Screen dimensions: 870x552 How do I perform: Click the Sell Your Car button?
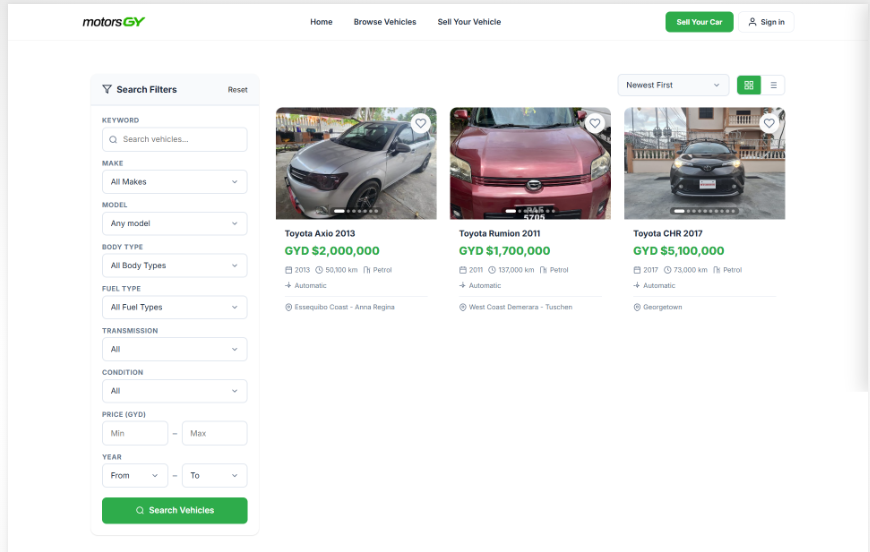pos(699,22)
